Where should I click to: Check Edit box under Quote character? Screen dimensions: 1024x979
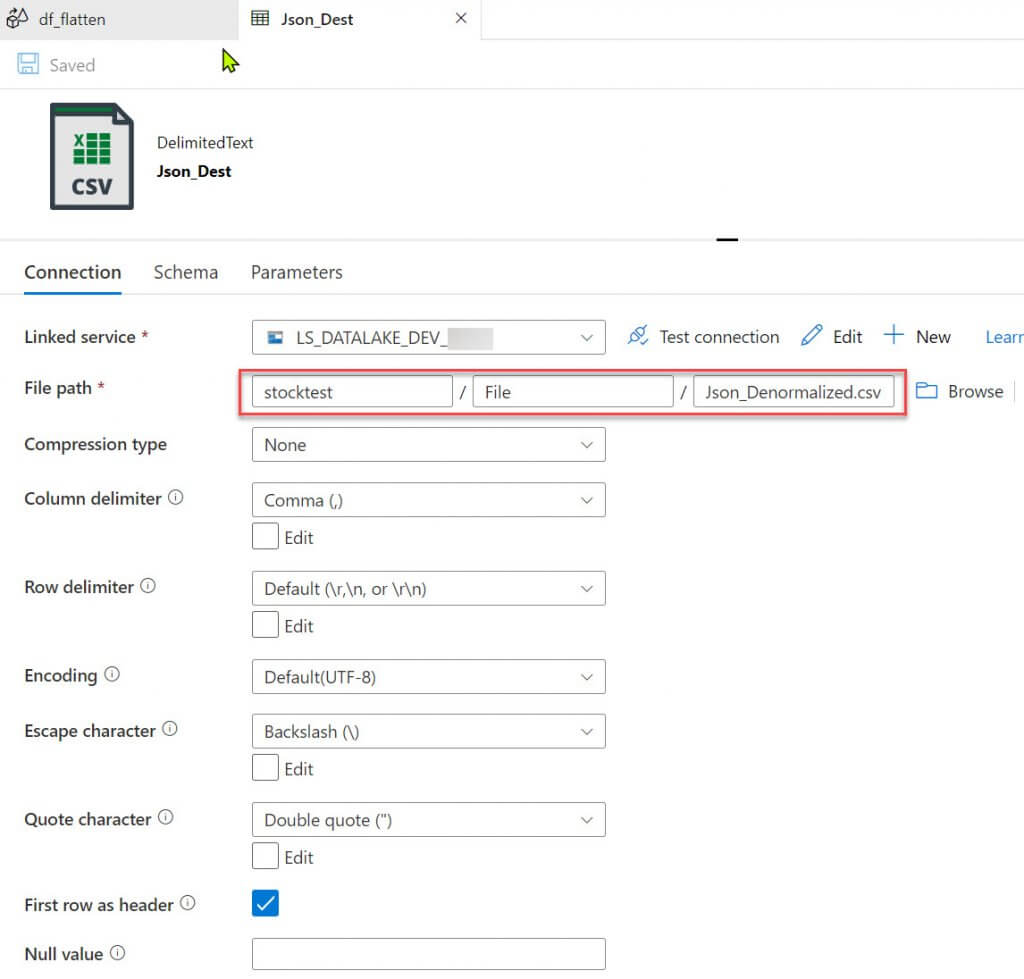point(265,856)
